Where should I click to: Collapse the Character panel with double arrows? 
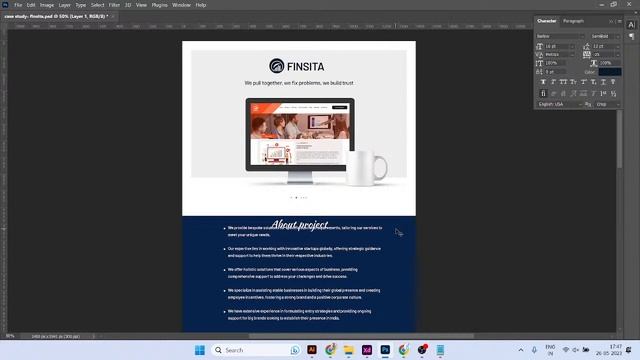click(x=611, y=21)
